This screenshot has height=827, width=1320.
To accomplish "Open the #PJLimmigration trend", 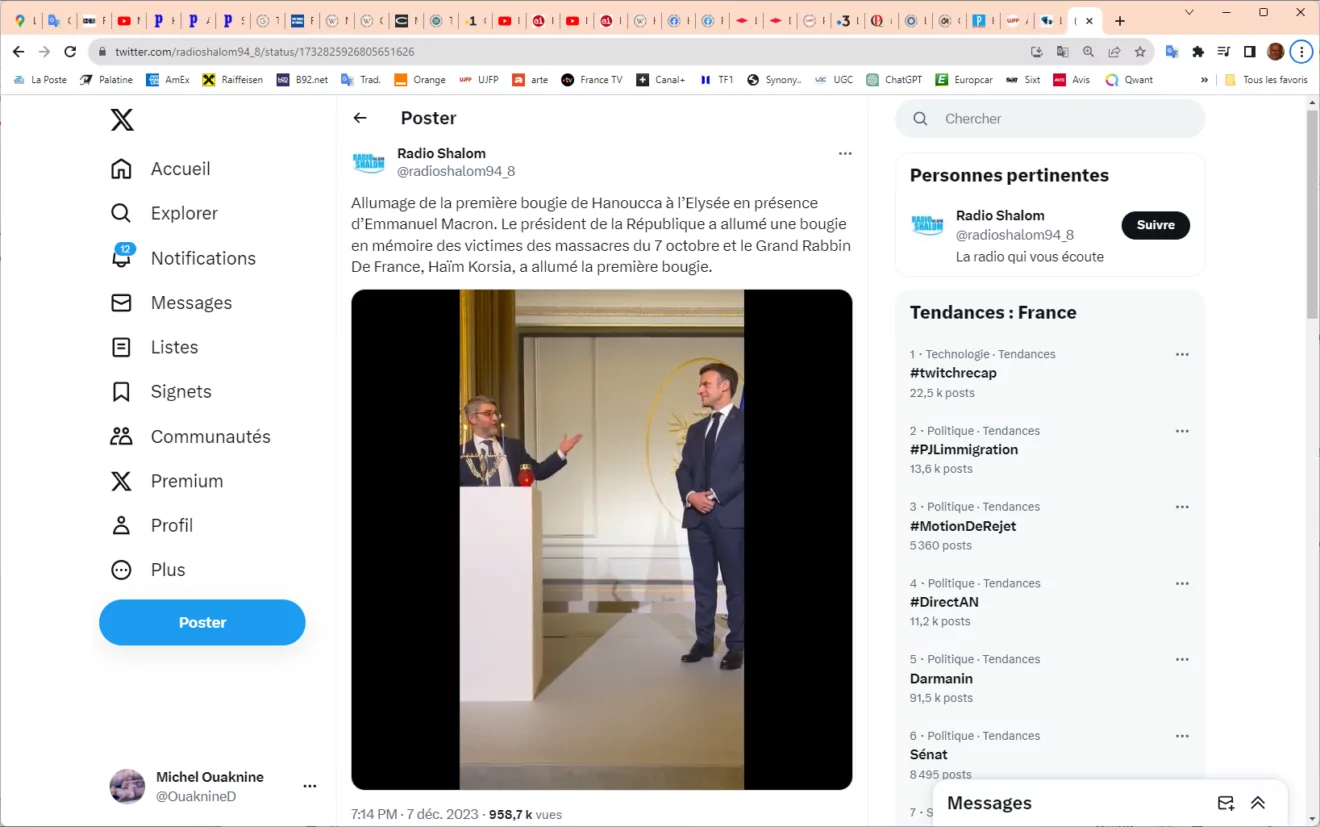I will [x=964, y=449].
